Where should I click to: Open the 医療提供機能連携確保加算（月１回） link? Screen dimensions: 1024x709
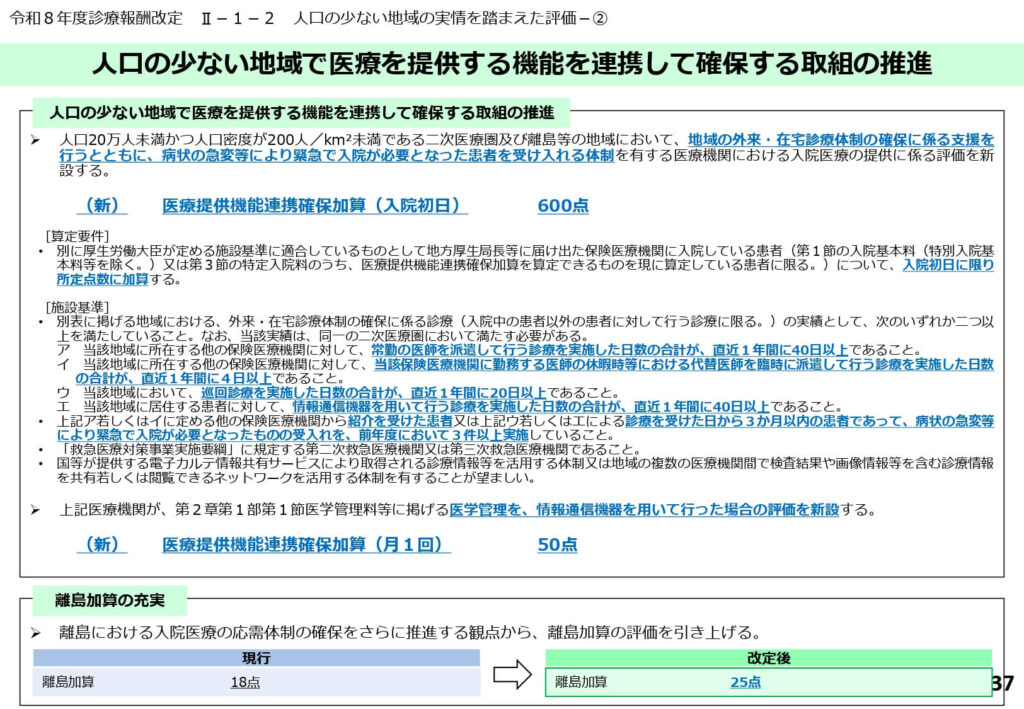tap(301, 545)
